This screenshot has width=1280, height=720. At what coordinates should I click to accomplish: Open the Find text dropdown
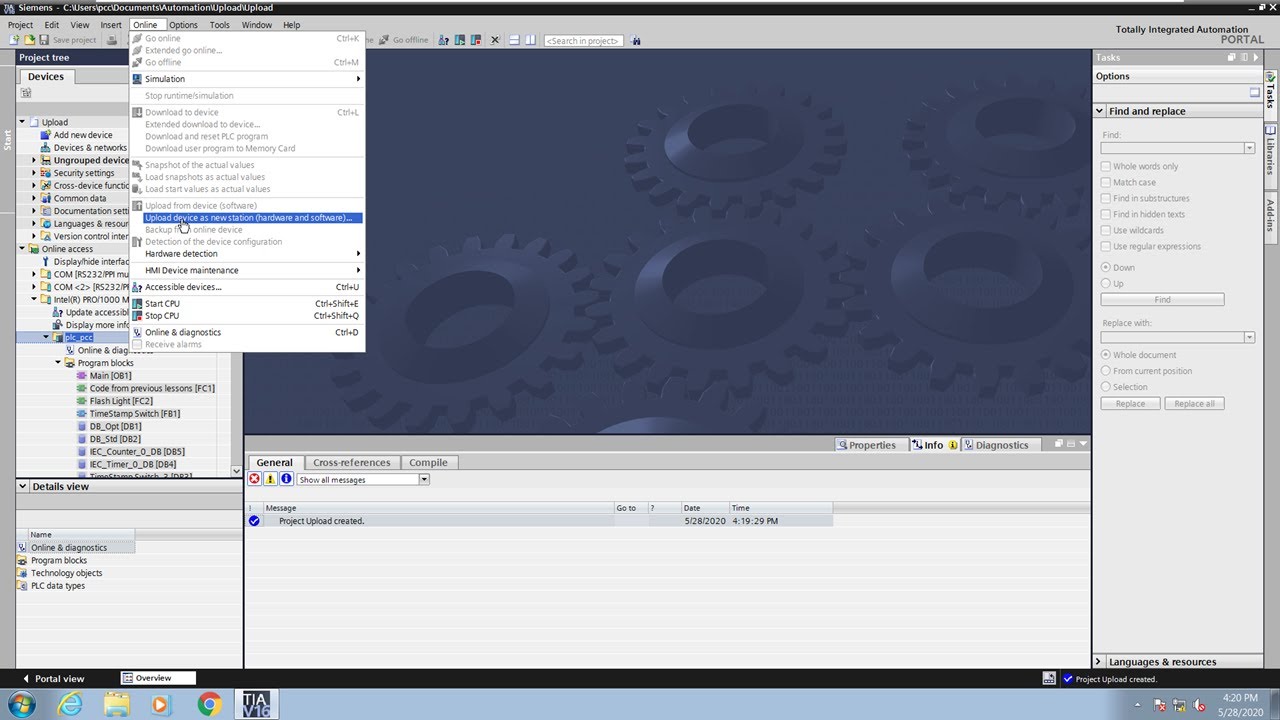pyautogui.click(x=1249, y=148)
